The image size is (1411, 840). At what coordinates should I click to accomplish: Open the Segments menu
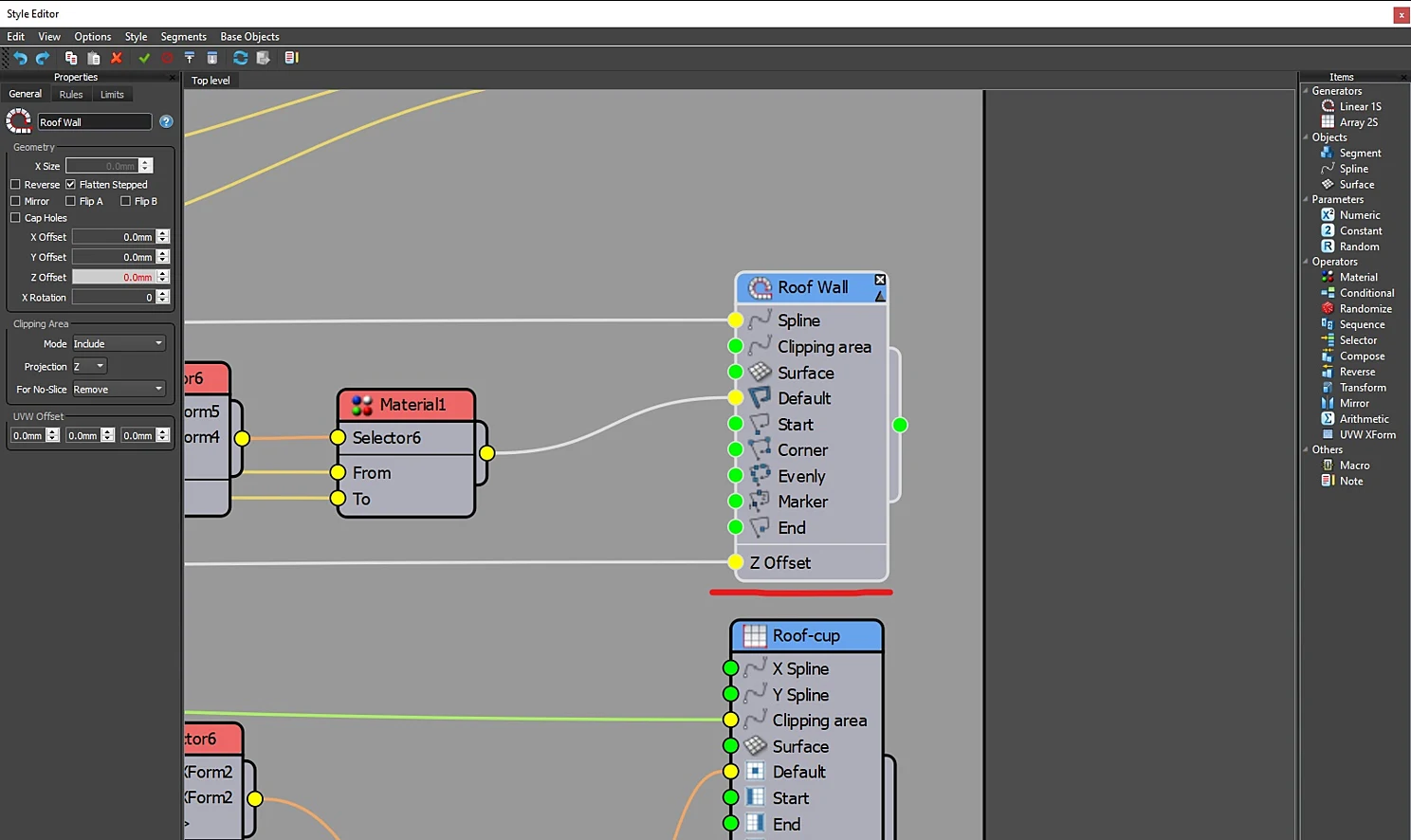tap(183, 37)
